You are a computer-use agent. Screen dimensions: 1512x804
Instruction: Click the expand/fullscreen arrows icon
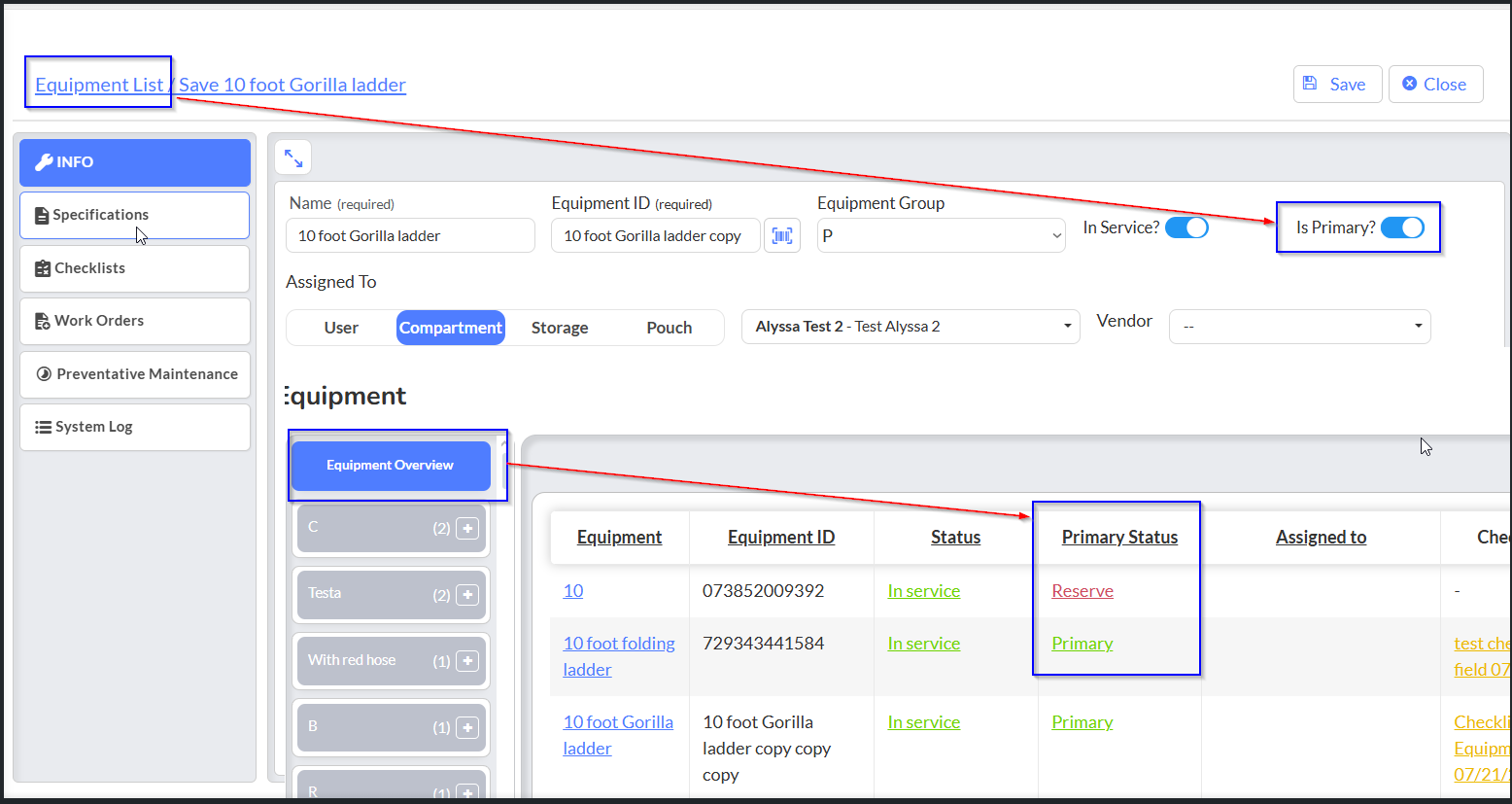click(x=293, y=157)
